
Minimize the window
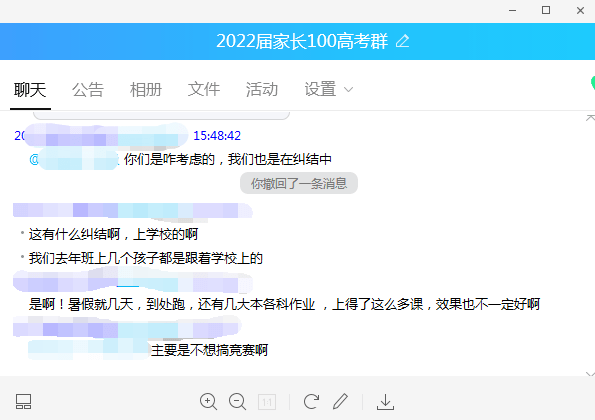pyautogui.click(x=512, y=11)
